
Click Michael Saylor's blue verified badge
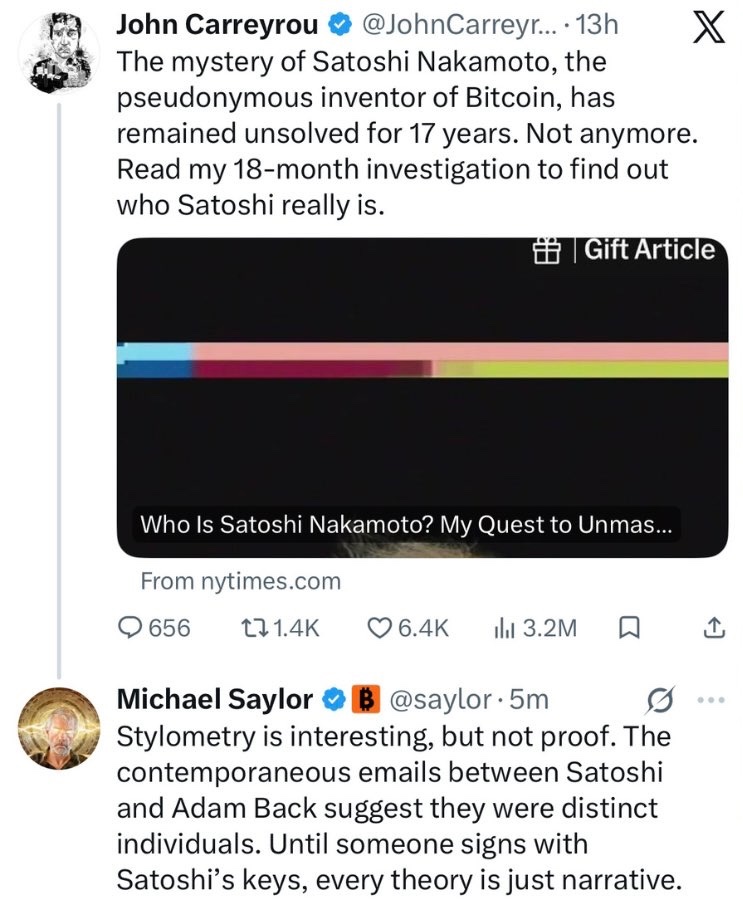(334, 699)
